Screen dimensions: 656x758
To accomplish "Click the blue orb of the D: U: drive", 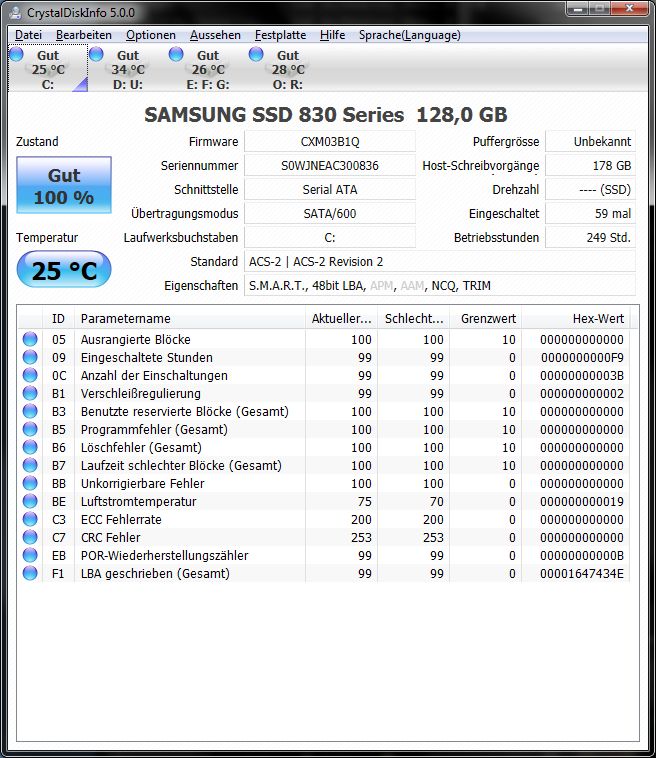I will point(96,54).
